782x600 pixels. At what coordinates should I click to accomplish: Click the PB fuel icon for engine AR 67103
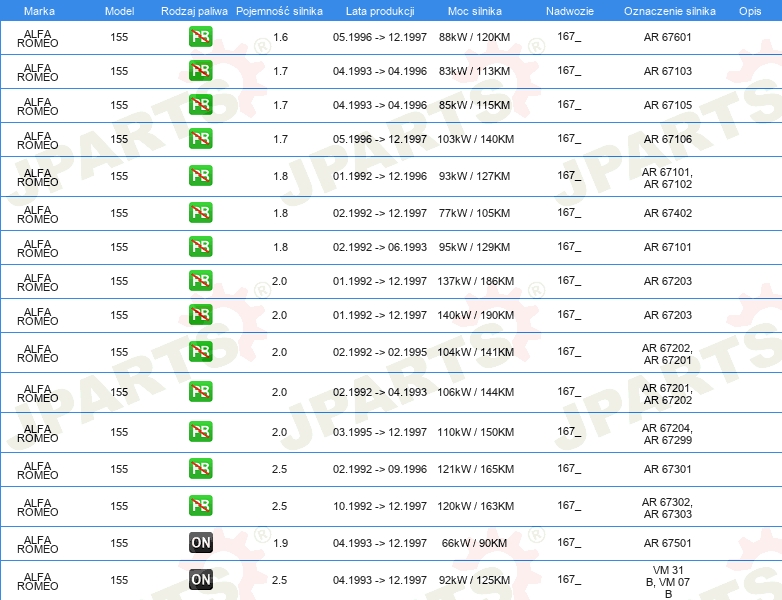200,71
